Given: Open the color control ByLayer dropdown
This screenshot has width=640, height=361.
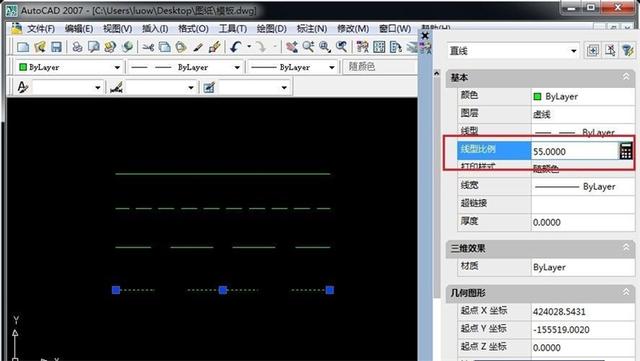Looking at the screenshot, I should tap(117, 67).
